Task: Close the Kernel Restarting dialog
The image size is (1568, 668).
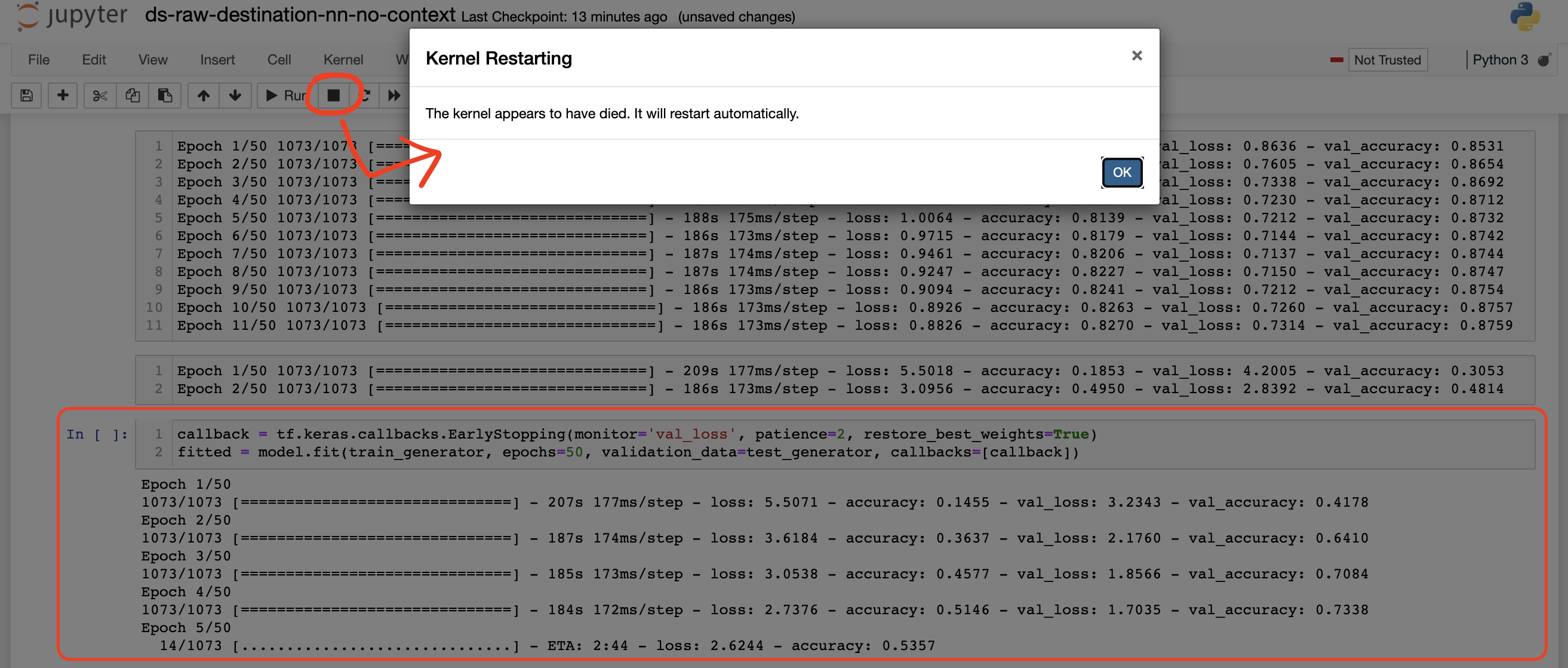Action: coord(1136,56)
